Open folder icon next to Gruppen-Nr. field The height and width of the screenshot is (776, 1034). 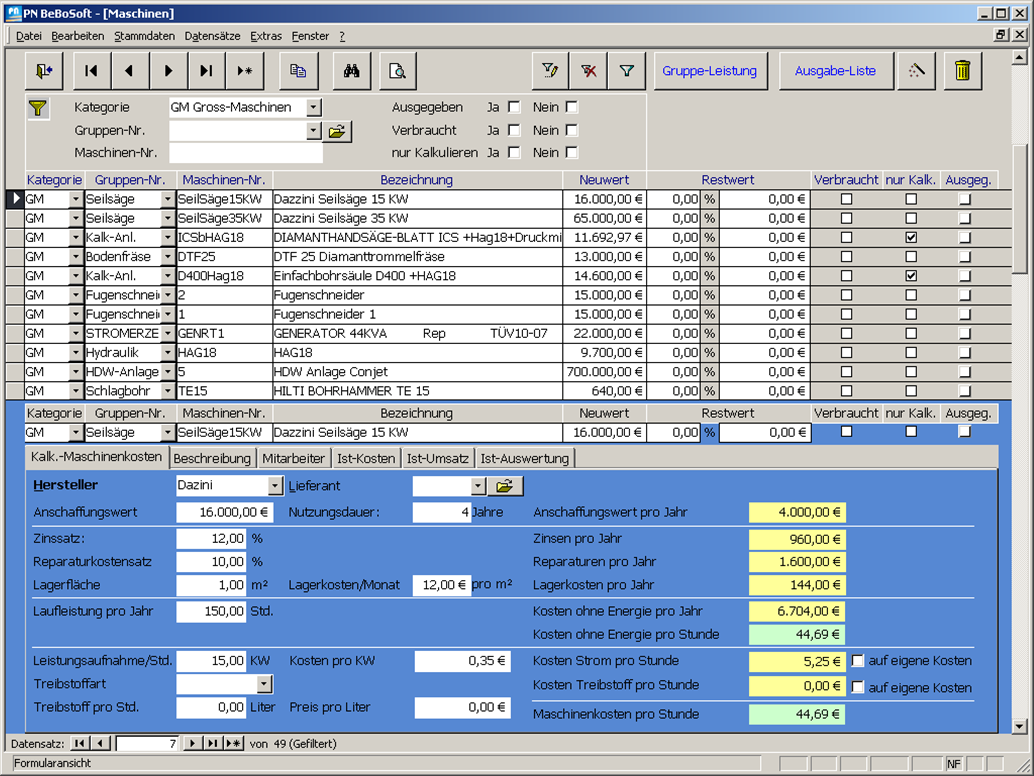[337, 131]
